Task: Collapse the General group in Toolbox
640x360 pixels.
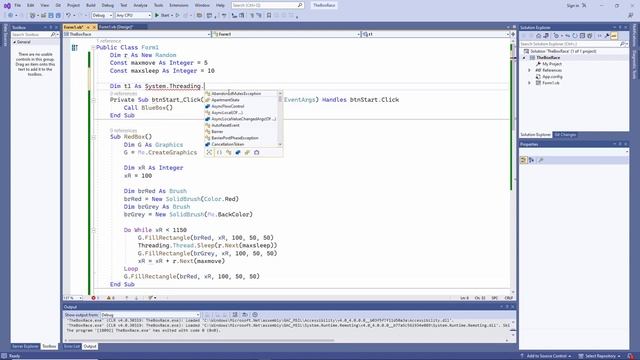Action: point(15,42)
